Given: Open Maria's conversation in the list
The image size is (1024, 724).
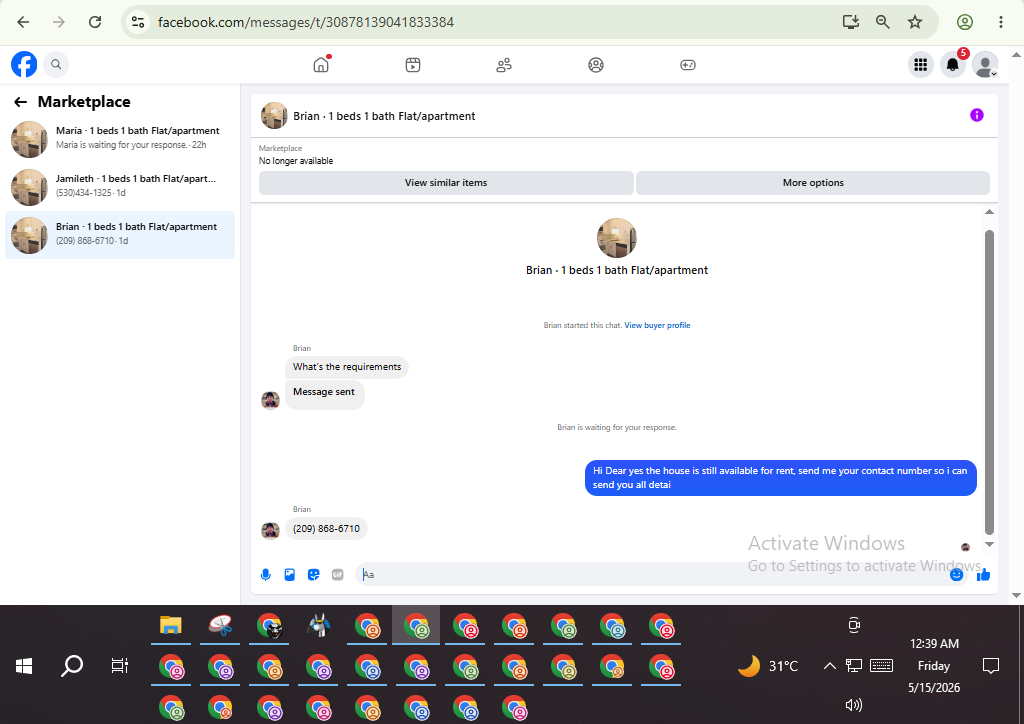Looking at the screenshot, I should click(x=120, y=138).
